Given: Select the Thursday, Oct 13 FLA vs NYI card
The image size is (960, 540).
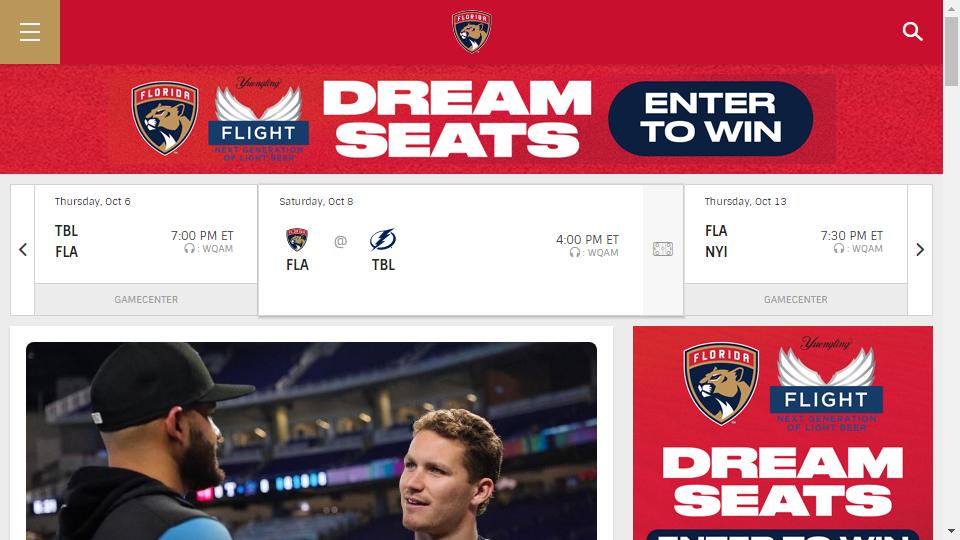Looking at the screenshot, I should (795, 234).
